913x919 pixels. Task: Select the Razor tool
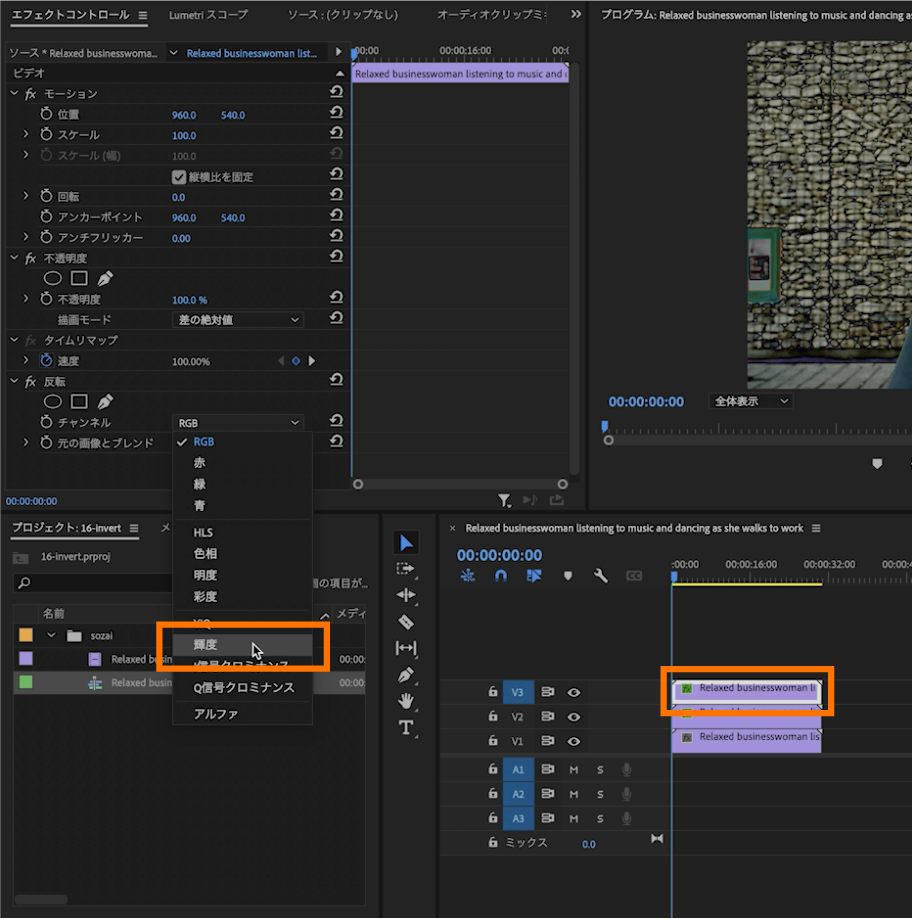406,622
